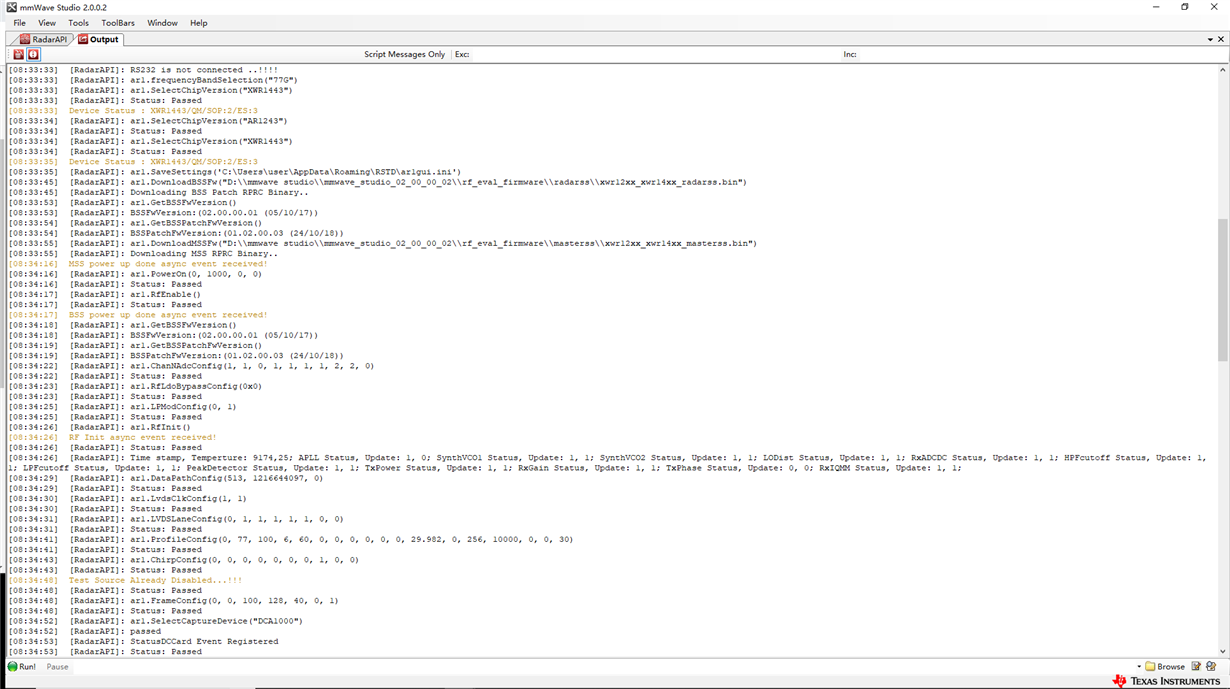Click the green Run! icon
This screenshot has width=1230, height=689.
[x=12, y=666]
